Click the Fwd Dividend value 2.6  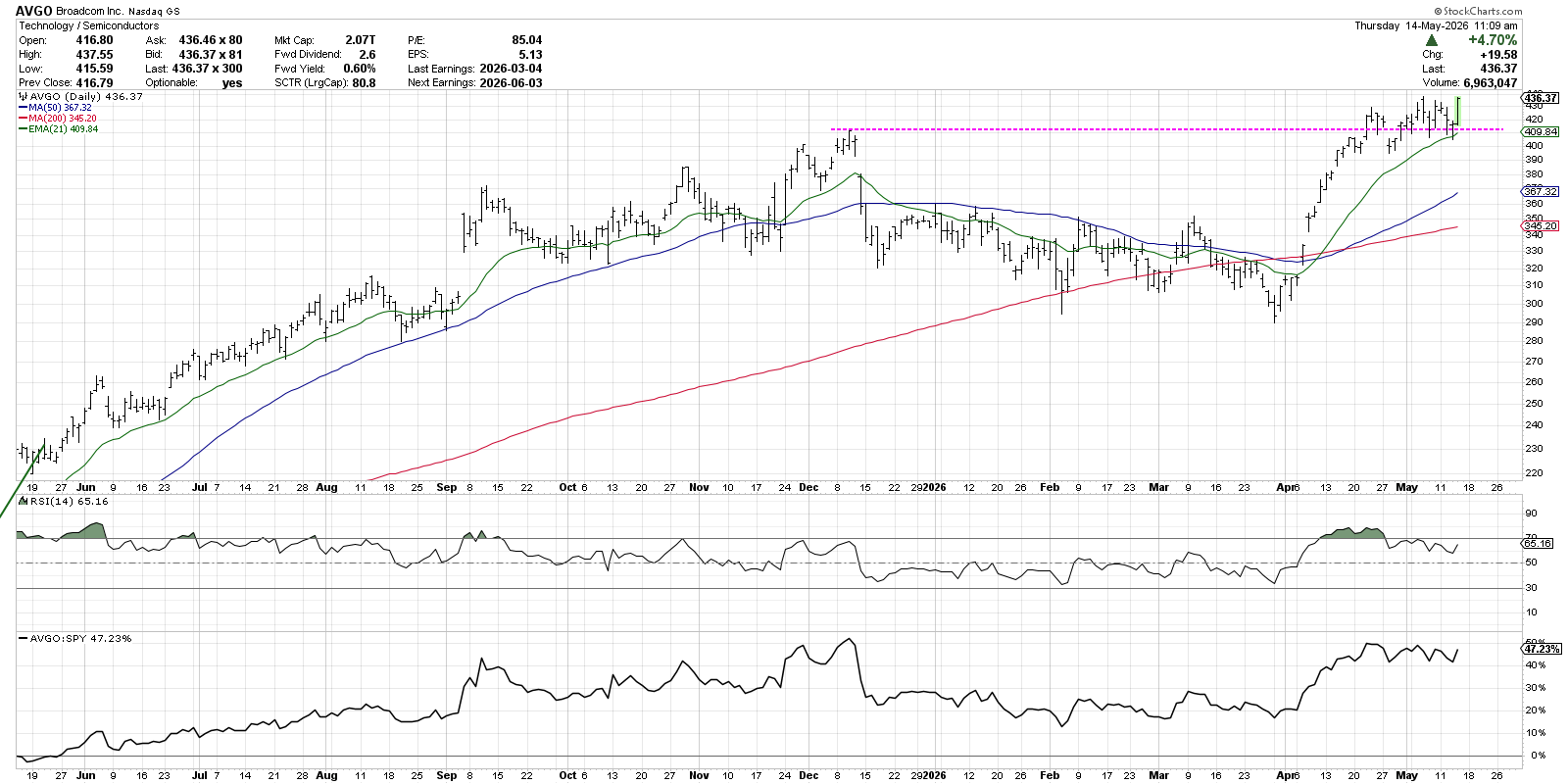(367, 55)
